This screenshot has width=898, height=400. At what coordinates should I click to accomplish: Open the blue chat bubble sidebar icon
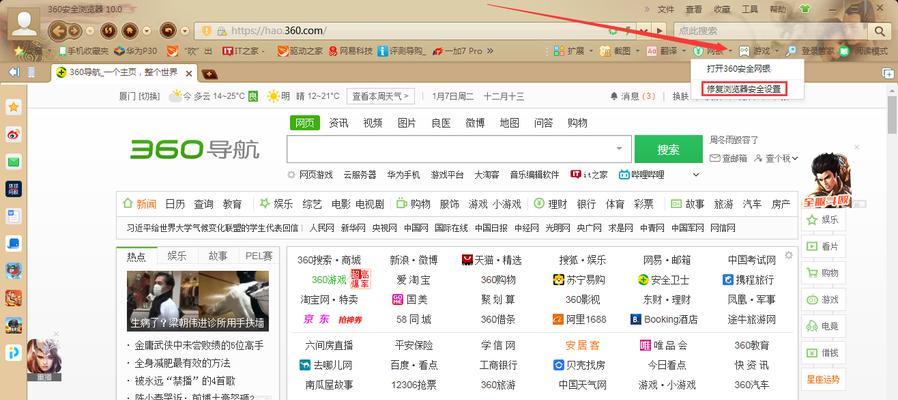[x=14, y=243]
